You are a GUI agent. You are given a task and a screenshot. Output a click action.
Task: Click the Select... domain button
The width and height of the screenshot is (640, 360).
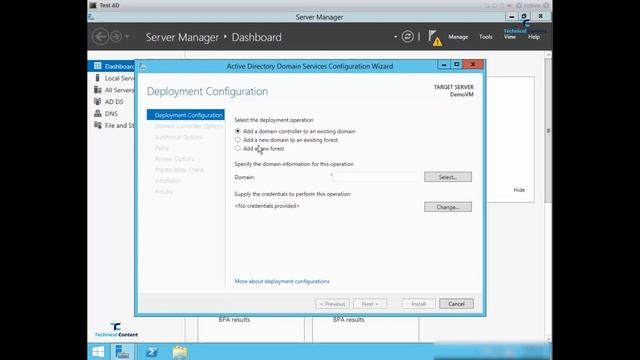click(448, 177)
